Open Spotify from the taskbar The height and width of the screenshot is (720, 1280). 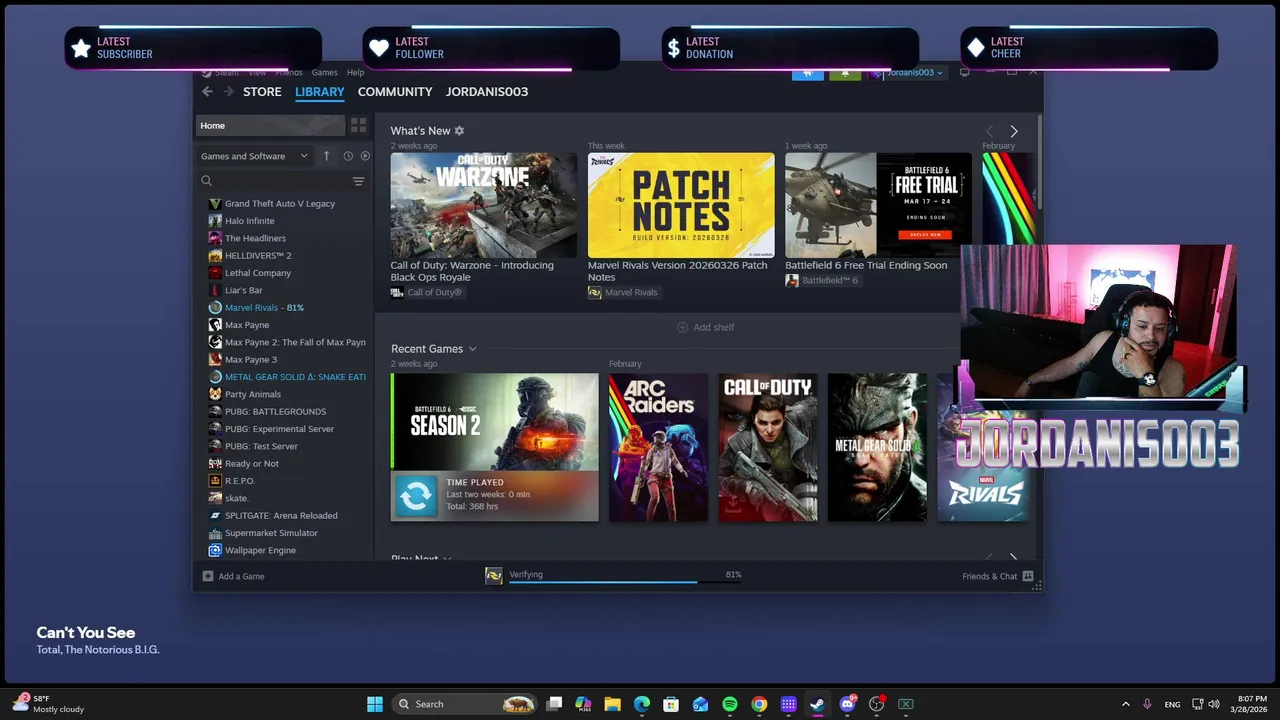[x=730, y=704]
